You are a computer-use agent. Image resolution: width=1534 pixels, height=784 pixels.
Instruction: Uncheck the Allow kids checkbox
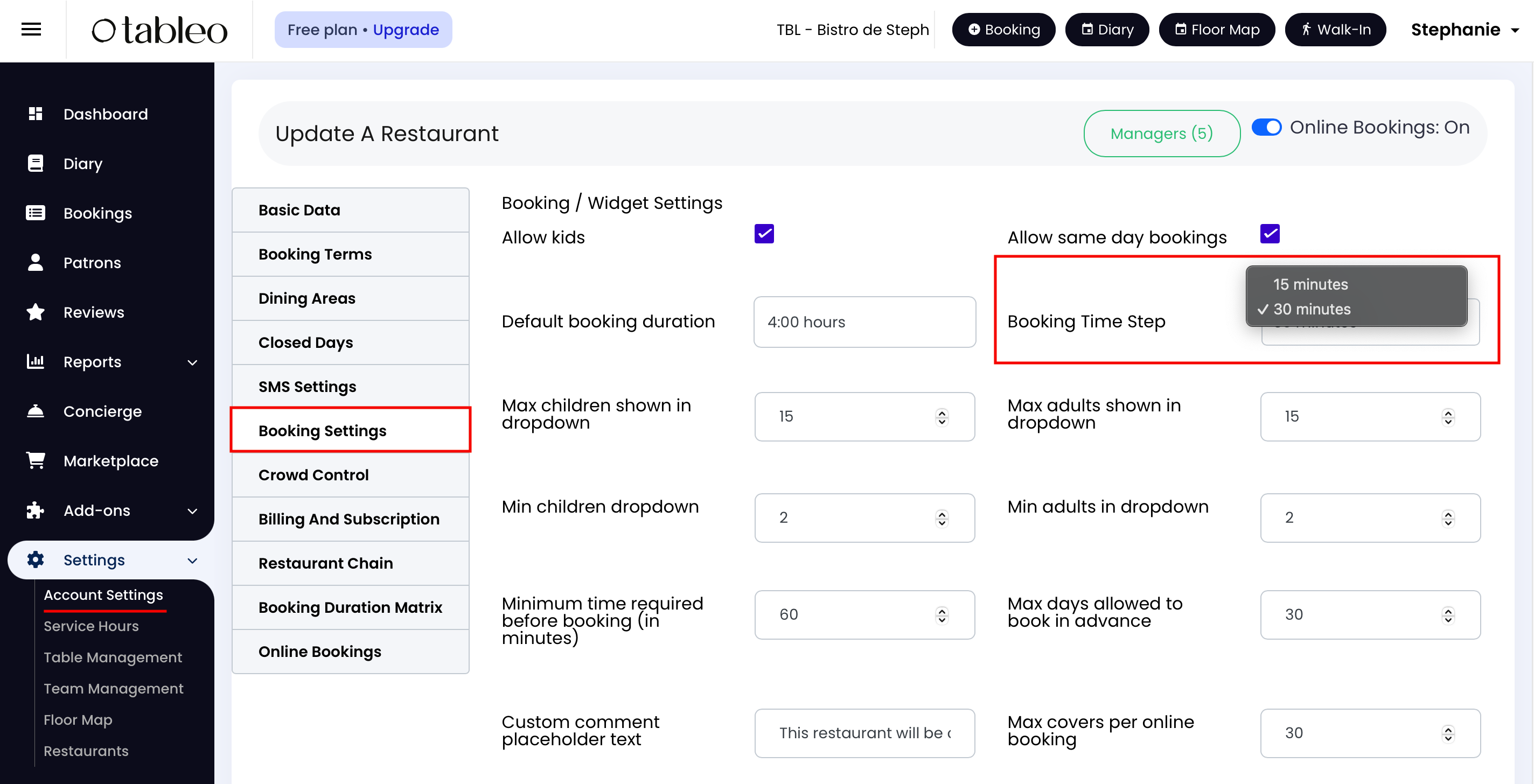(x=764, y=234)
